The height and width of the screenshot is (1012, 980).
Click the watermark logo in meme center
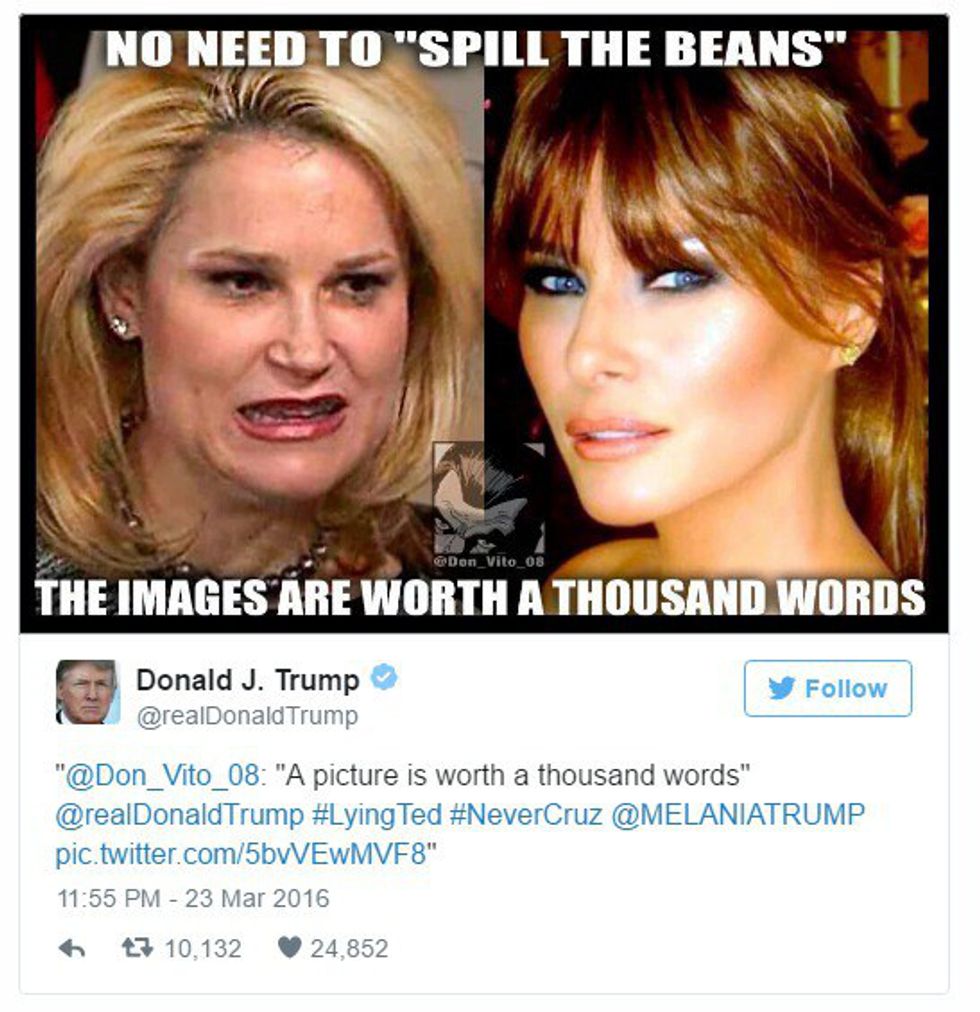(488, 505)
